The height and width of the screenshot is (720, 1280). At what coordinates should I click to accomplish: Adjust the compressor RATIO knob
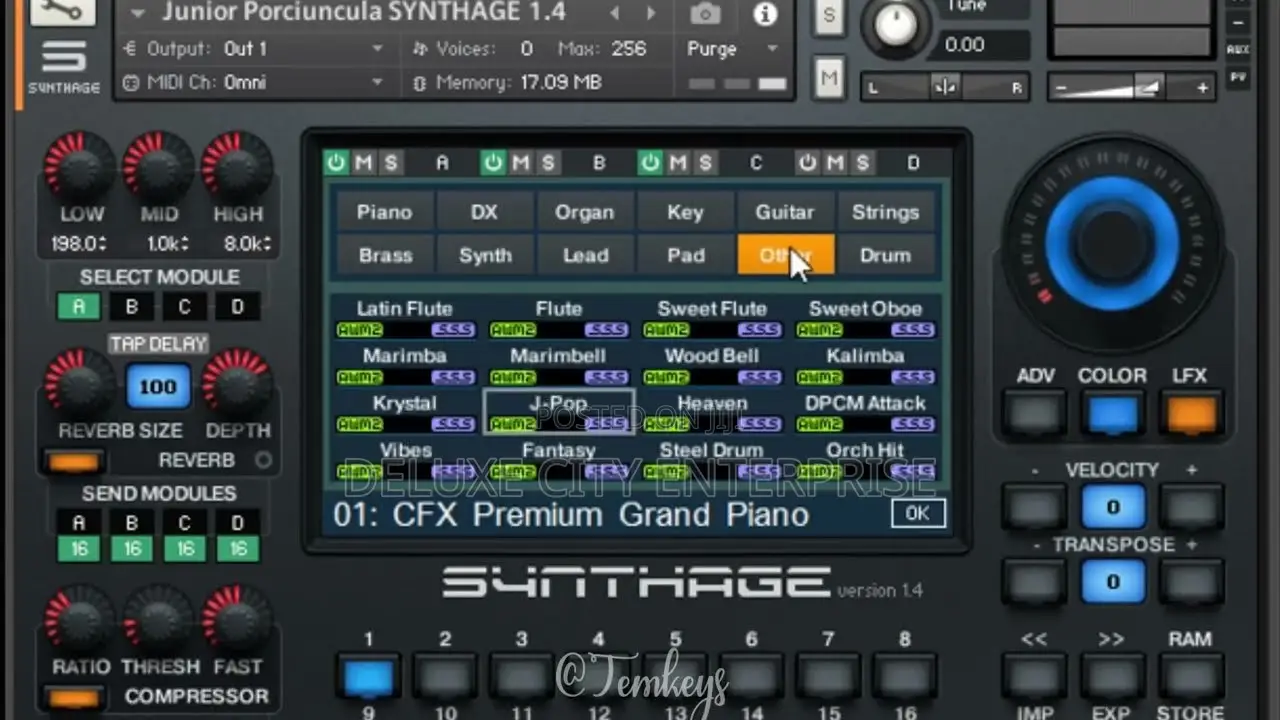[80, 621]
